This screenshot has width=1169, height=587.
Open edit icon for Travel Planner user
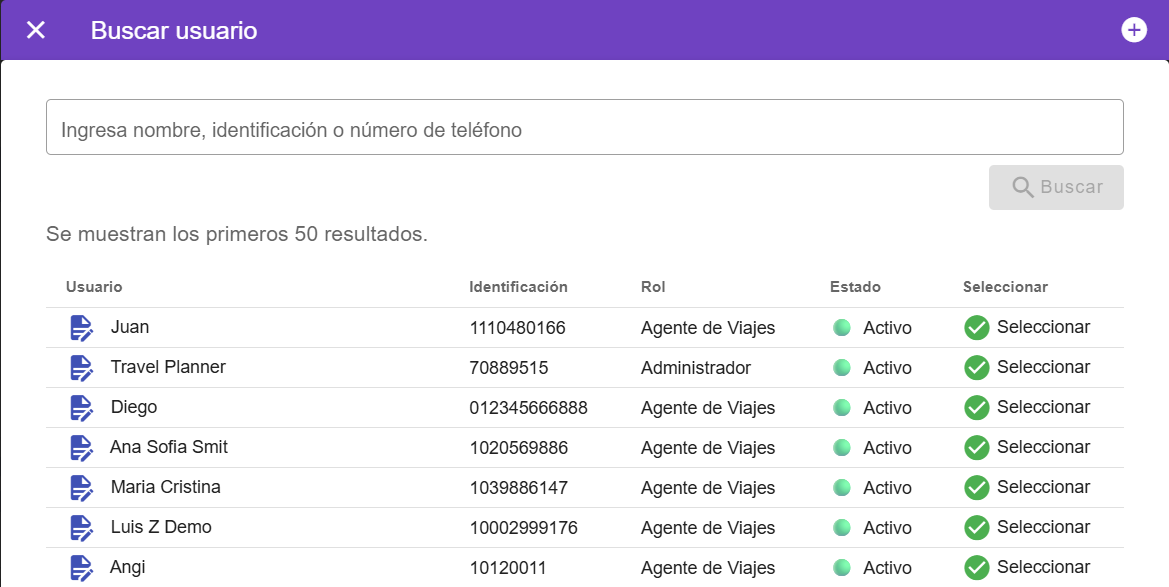(x=82, y=368)
